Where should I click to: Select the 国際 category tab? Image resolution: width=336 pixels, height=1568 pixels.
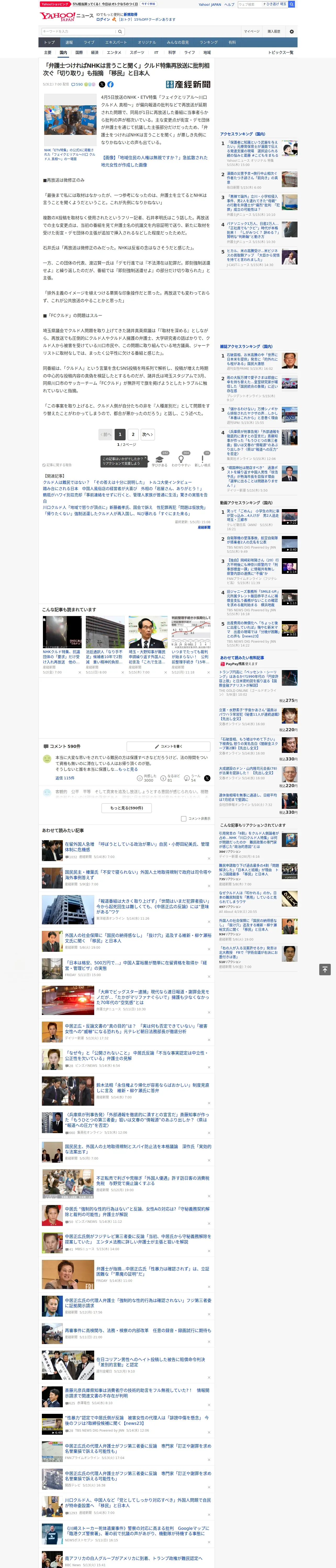79,52
